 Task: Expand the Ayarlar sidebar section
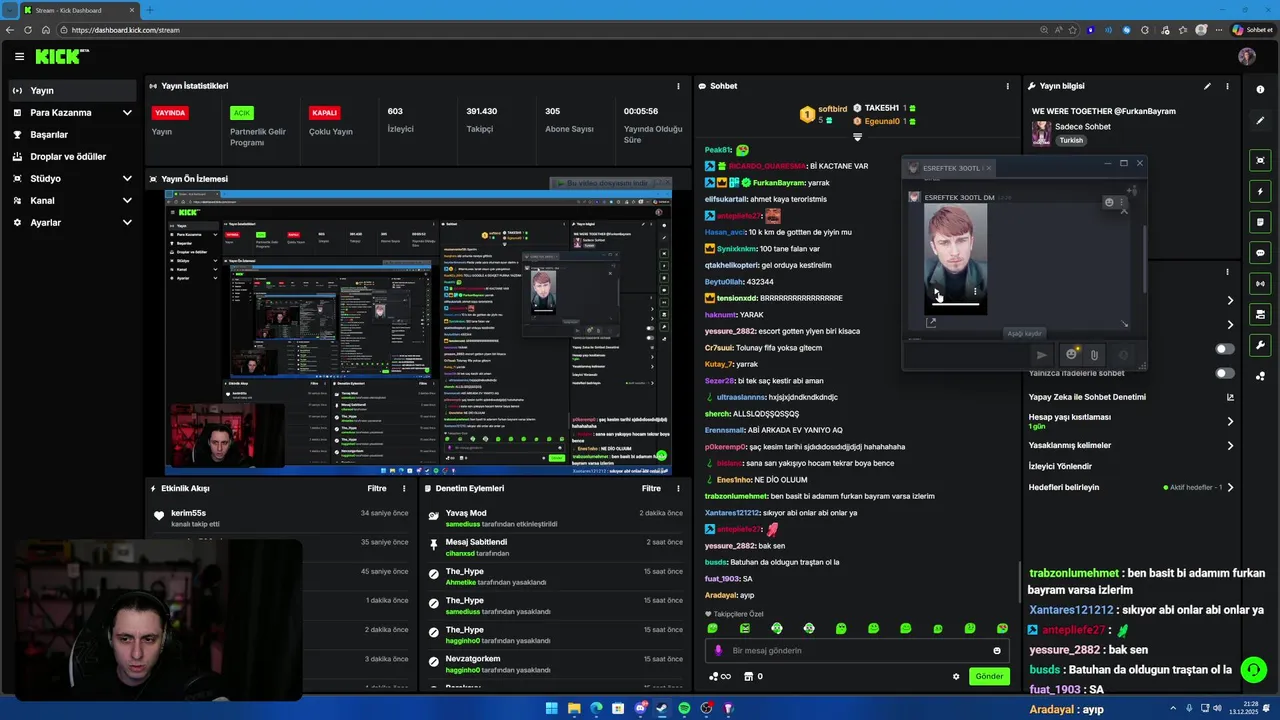coord(127,223)
